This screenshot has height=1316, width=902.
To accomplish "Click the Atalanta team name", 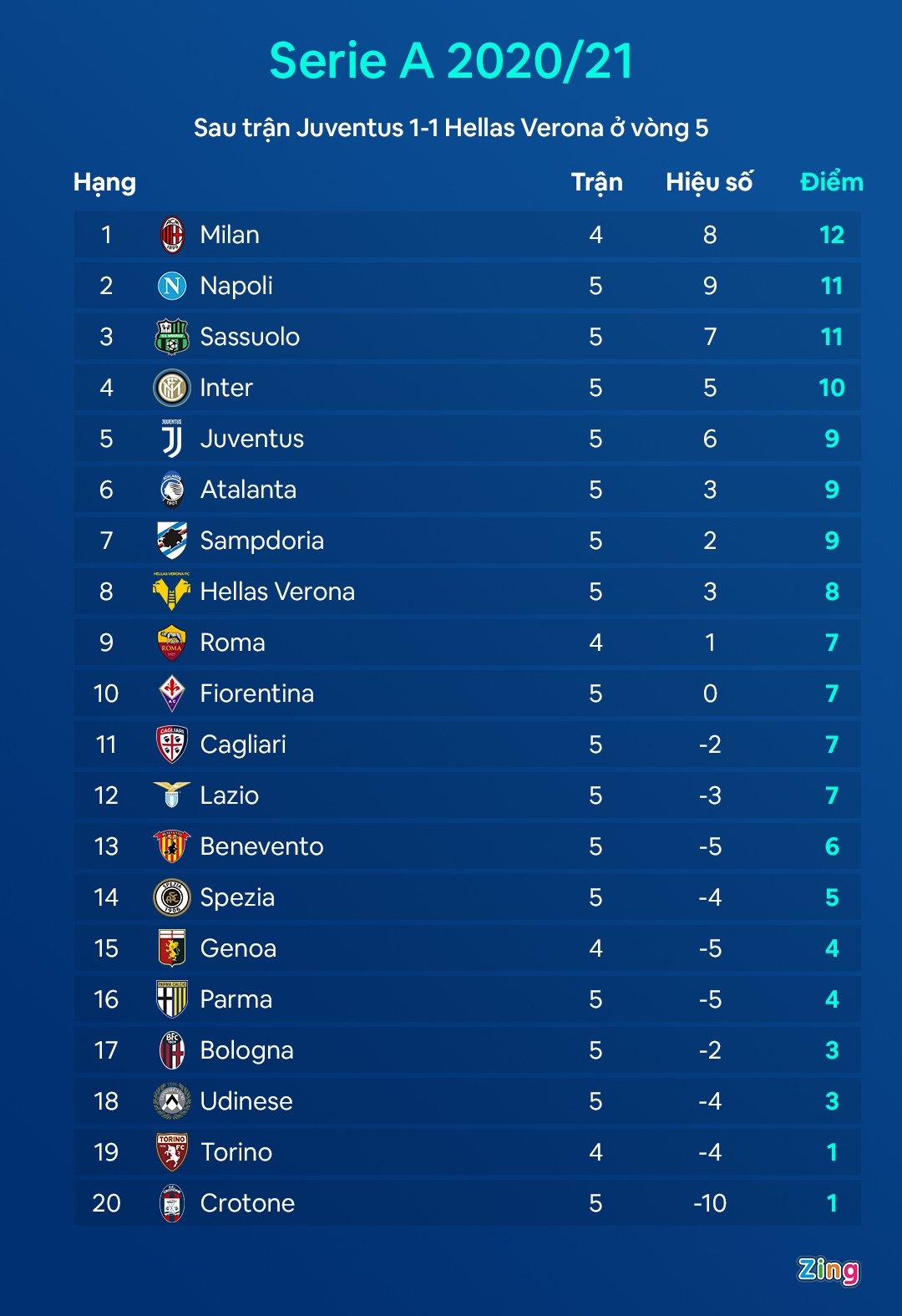I will [x=248, y=490].
